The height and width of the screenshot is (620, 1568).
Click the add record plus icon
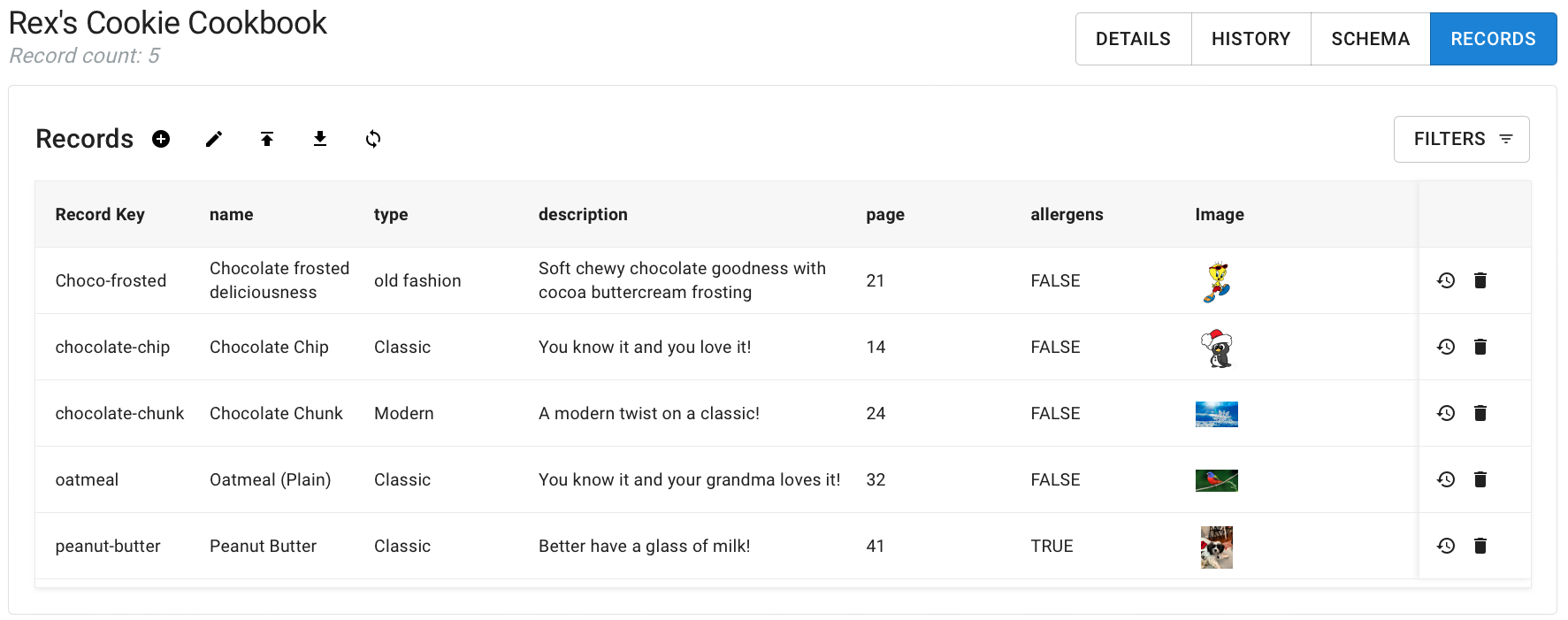pos(161,139)
